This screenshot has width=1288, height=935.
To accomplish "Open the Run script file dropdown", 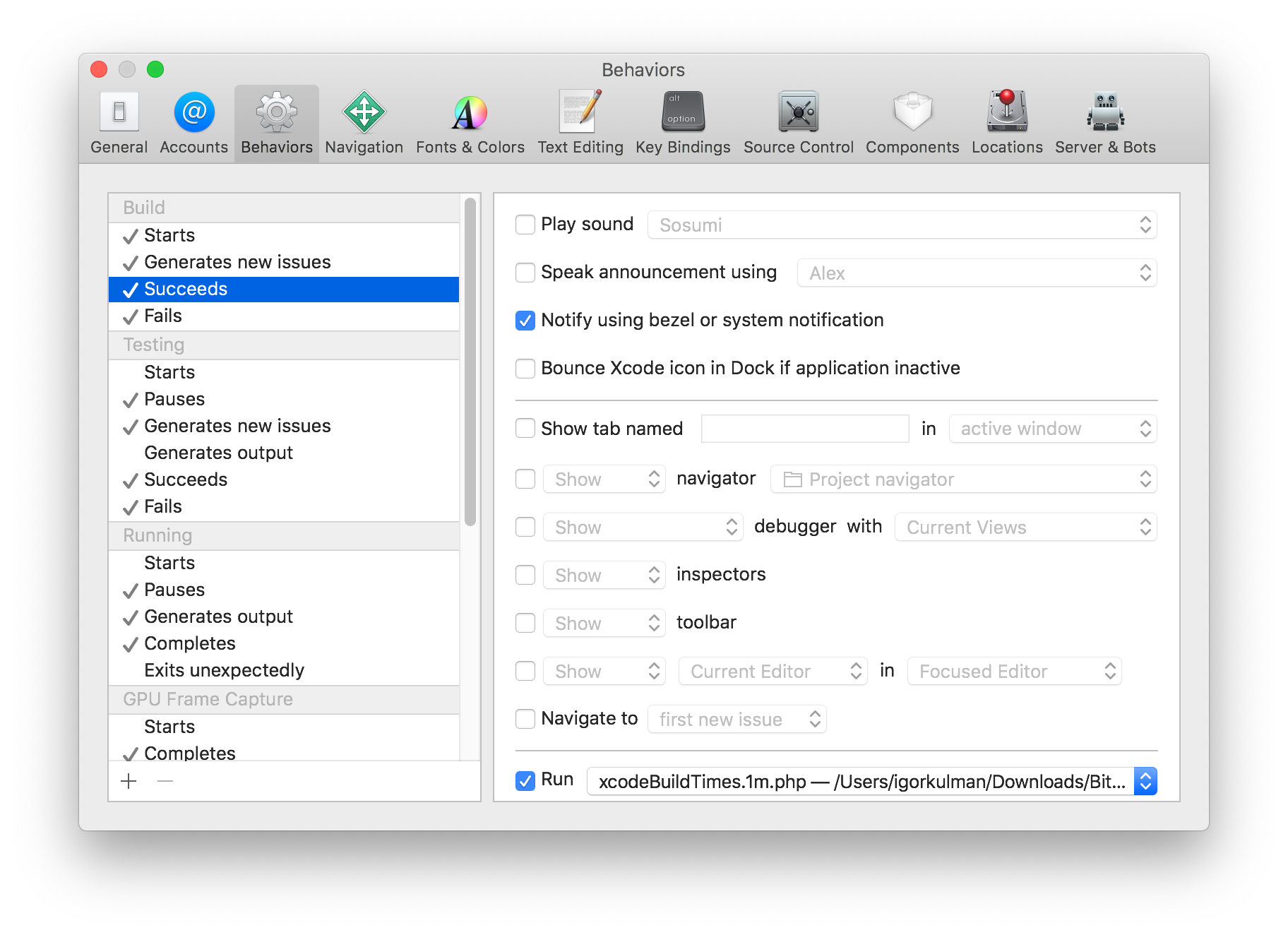I will [x=871, y=782].
